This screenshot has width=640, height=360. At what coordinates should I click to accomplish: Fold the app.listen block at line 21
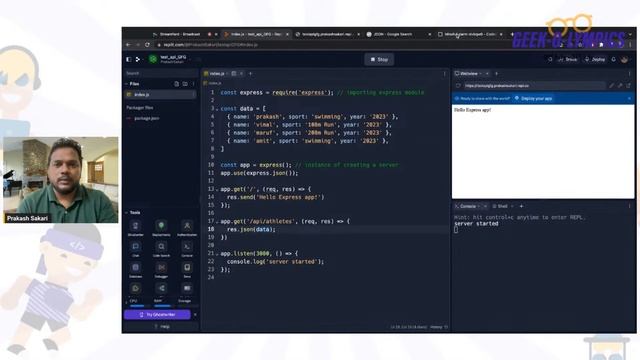(217, 254)
